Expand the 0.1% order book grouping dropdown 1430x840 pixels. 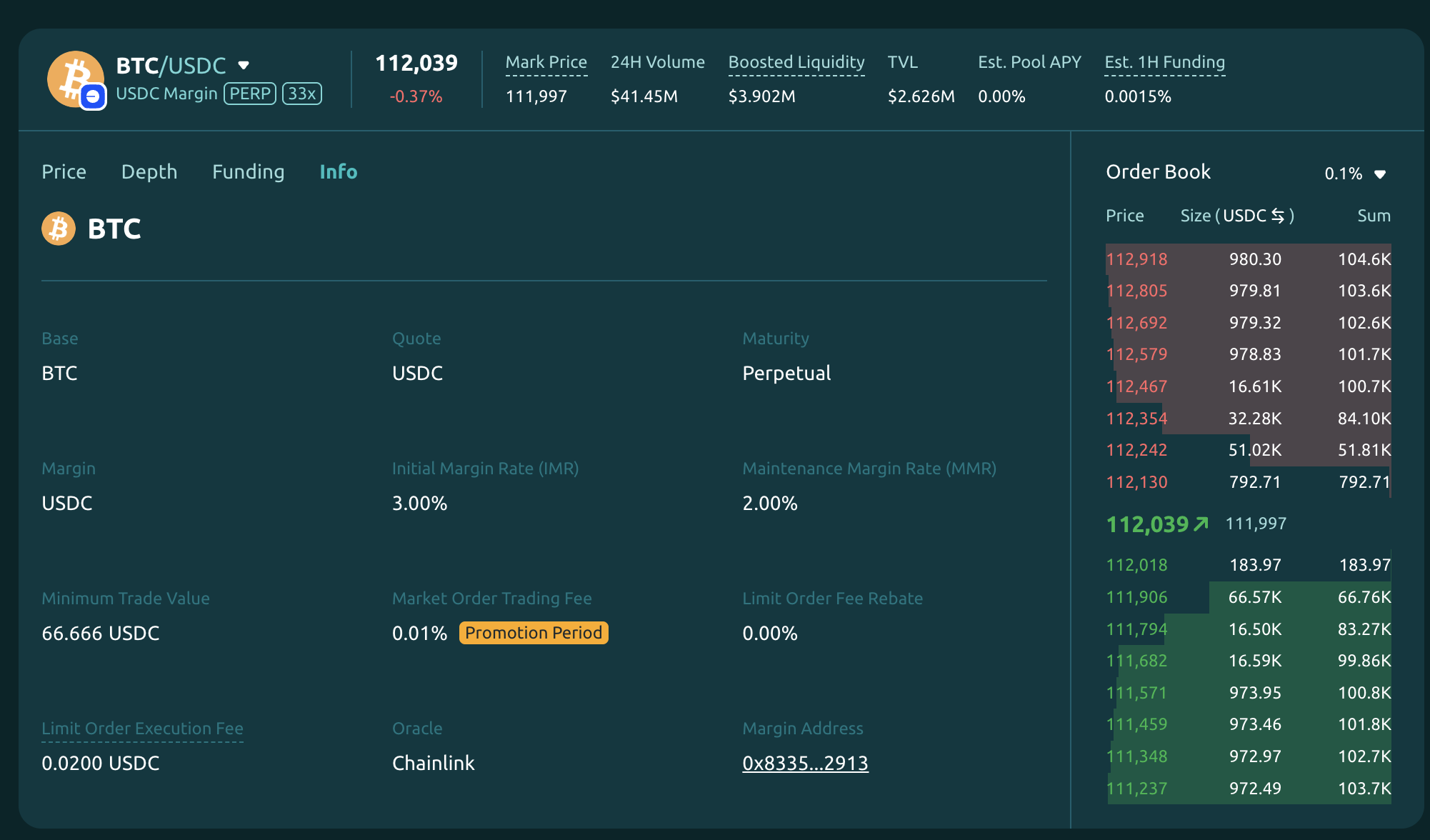1380,174
